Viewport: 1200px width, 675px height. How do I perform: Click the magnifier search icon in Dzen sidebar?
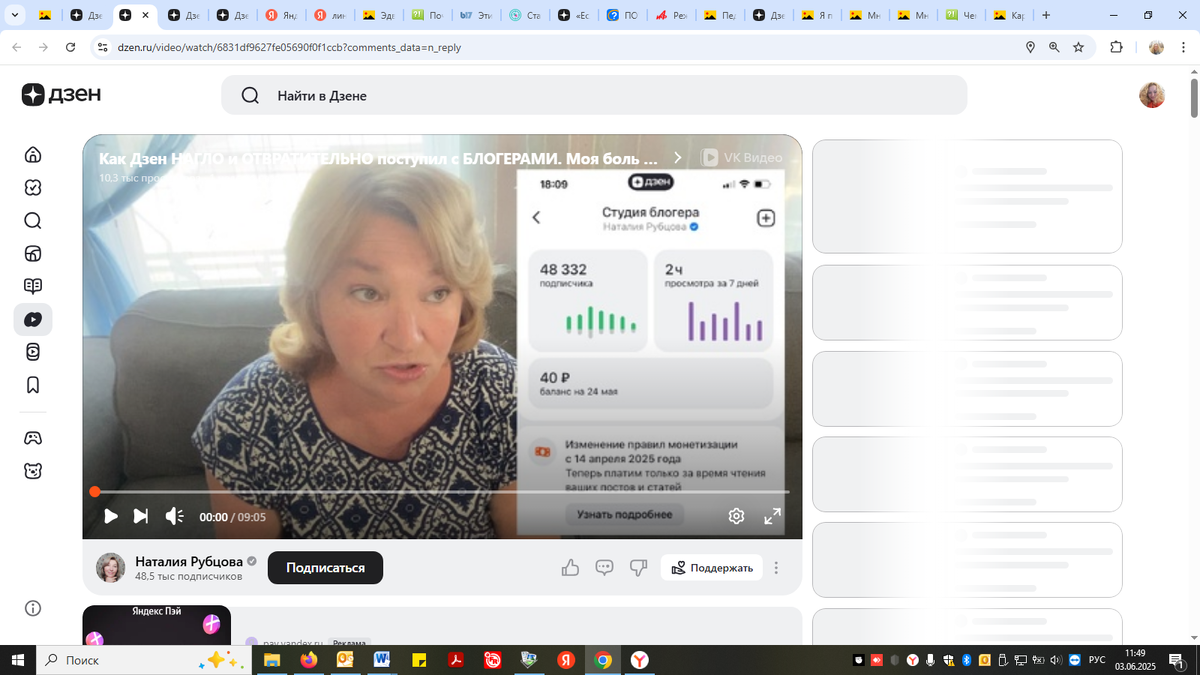33,221
